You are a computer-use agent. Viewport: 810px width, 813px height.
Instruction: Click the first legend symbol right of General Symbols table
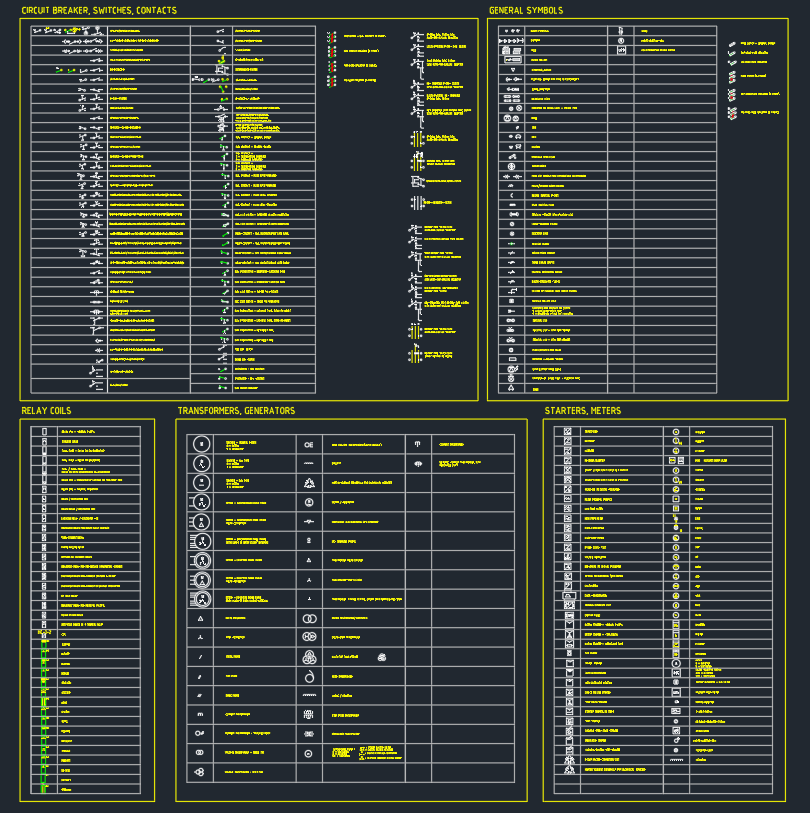(732, 45)
